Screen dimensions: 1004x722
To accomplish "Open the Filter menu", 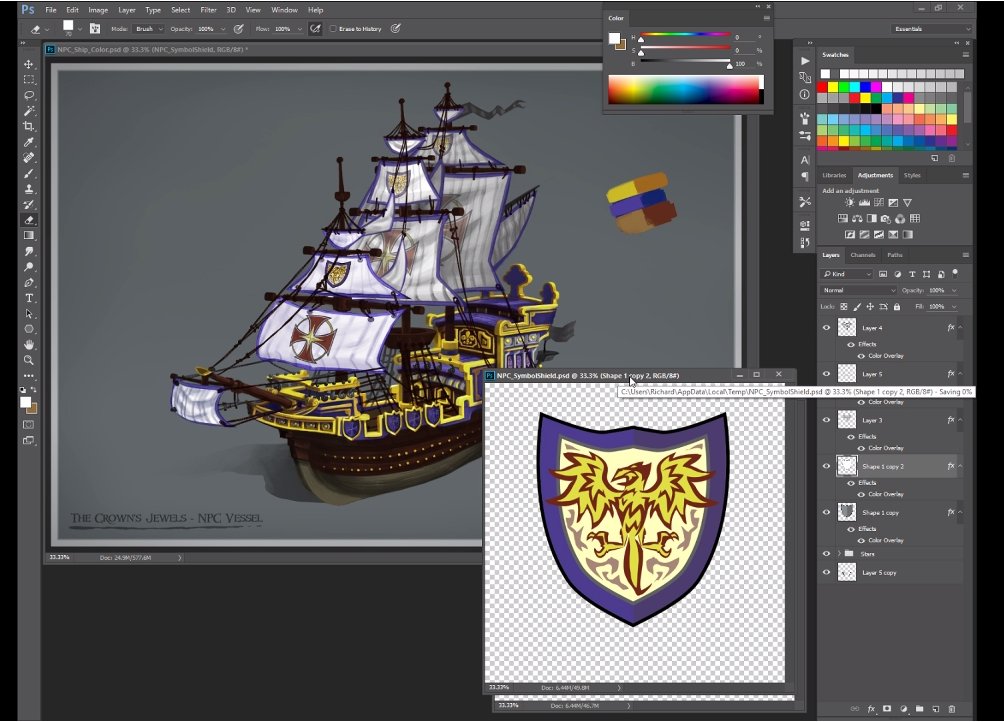I will coord(209,9).
